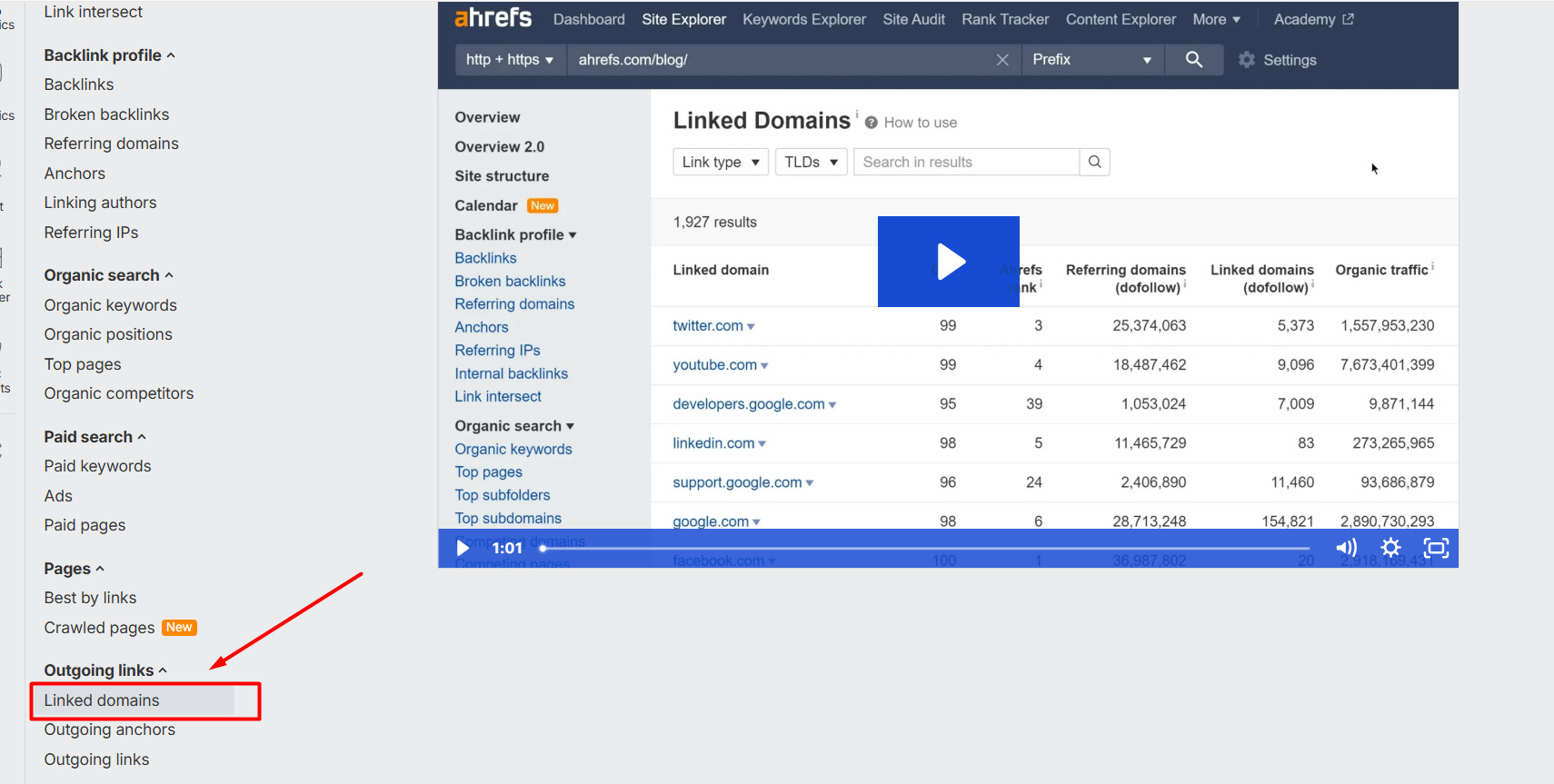This screenshot has height=784, width=1554.
Task: Click the small play button in video bar
Action: click(x=463, y=548)
